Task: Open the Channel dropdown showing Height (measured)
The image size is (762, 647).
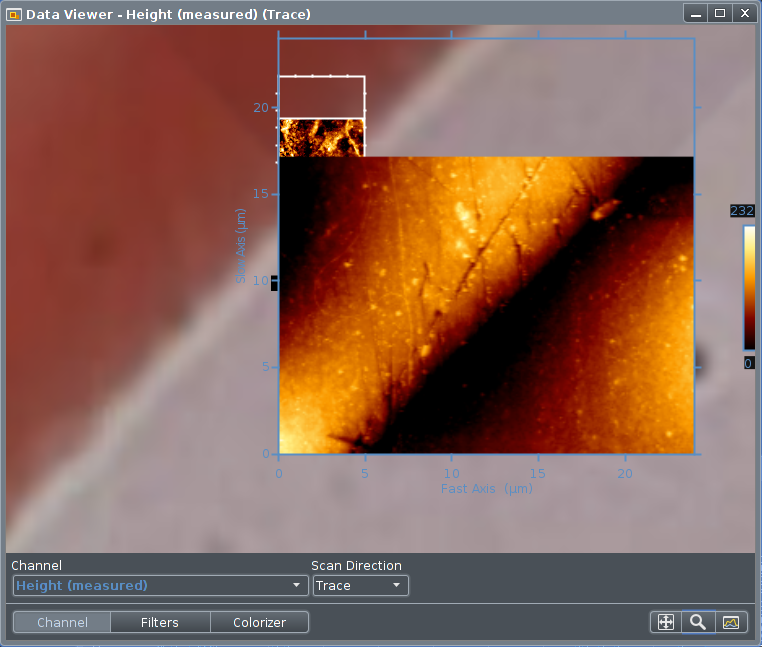Action: 160,585
